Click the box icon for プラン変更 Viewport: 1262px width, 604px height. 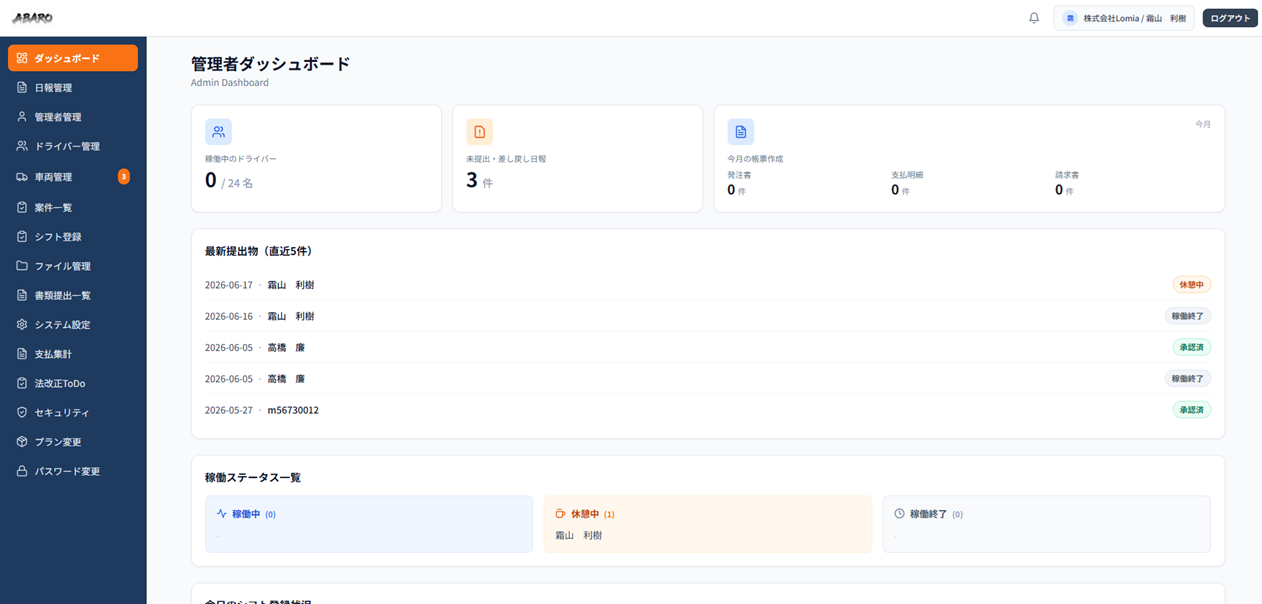(22, 442)
